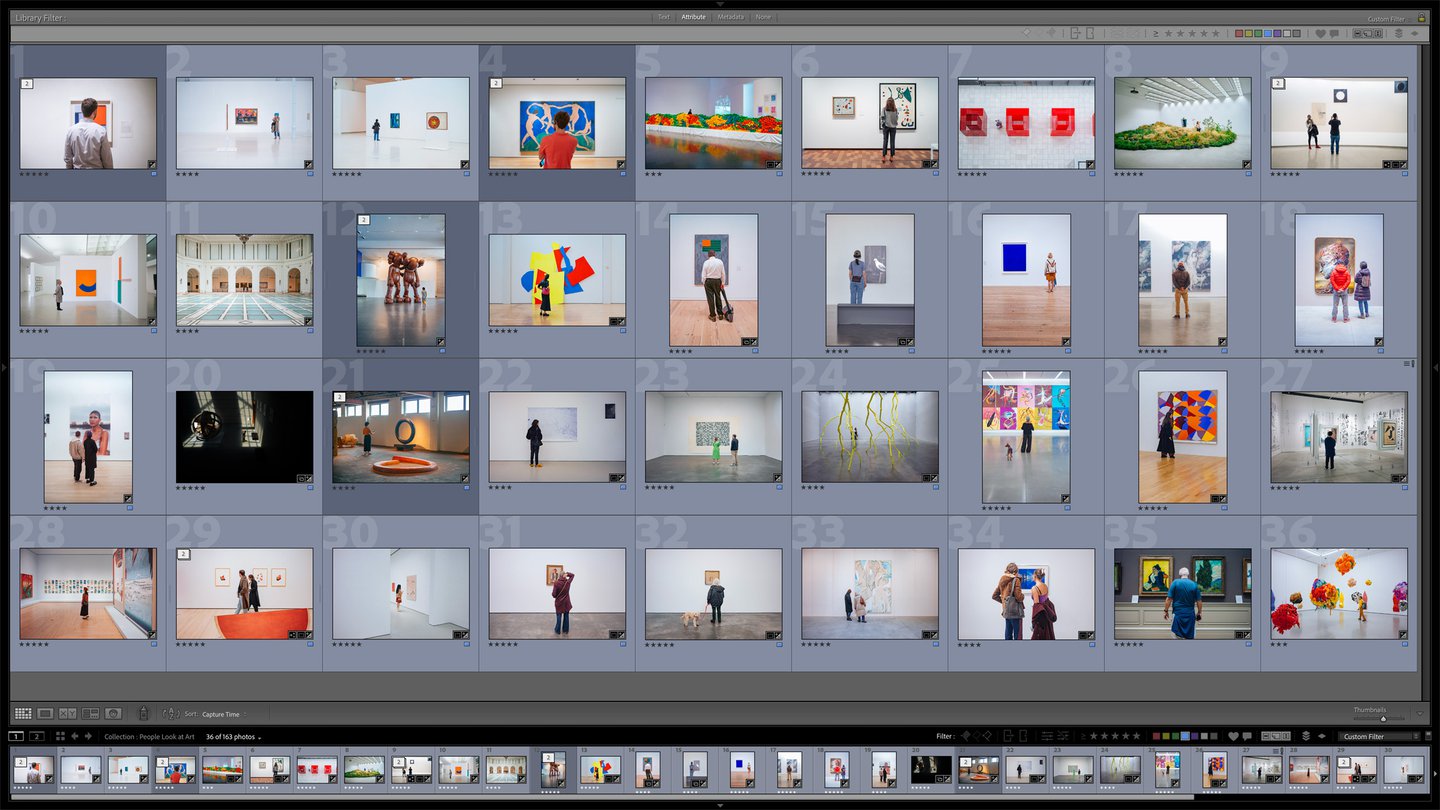The width and height of the screenshot is (1440, 810).
Task: Open second window display button 2
Action: [37, 736]
